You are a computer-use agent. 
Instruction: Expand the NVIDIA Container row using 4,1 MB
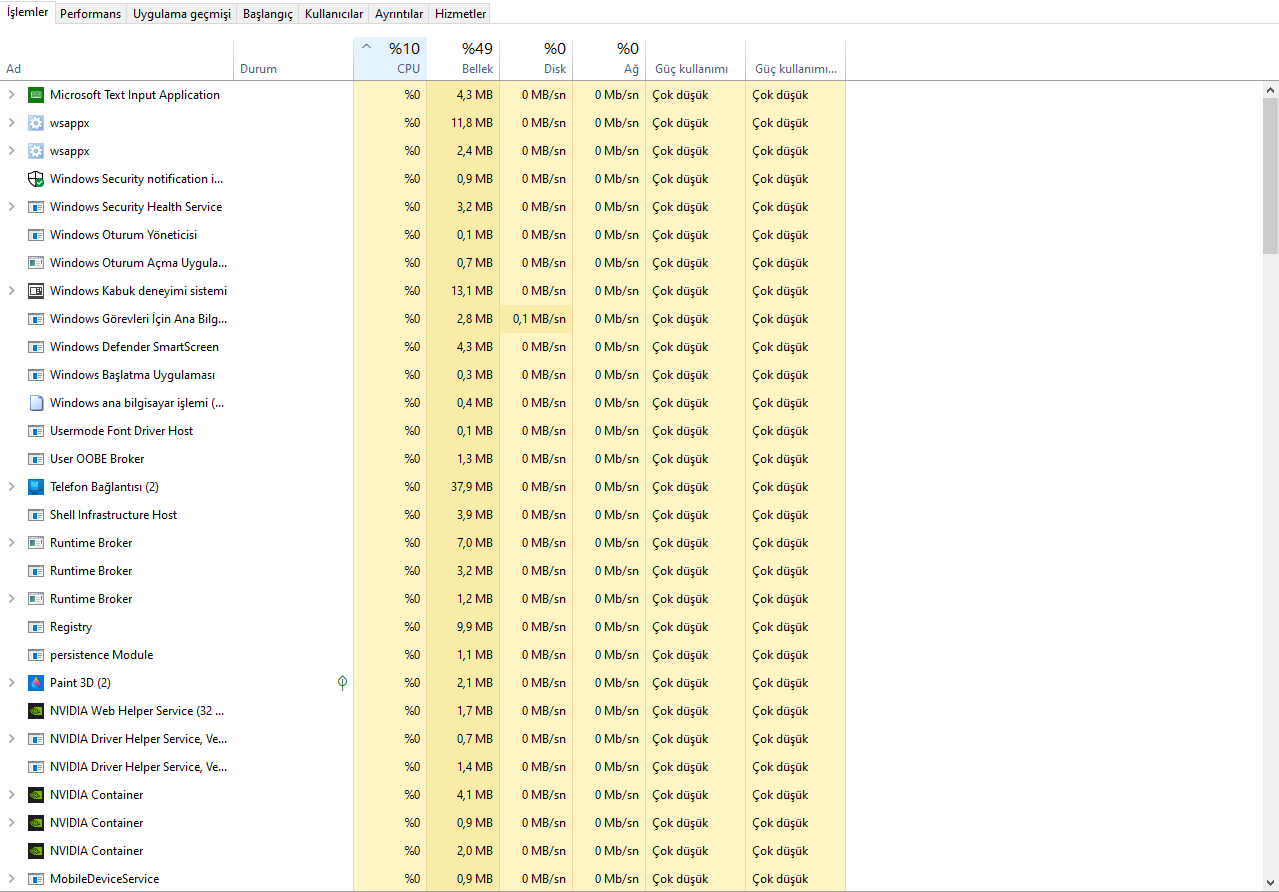11,795
